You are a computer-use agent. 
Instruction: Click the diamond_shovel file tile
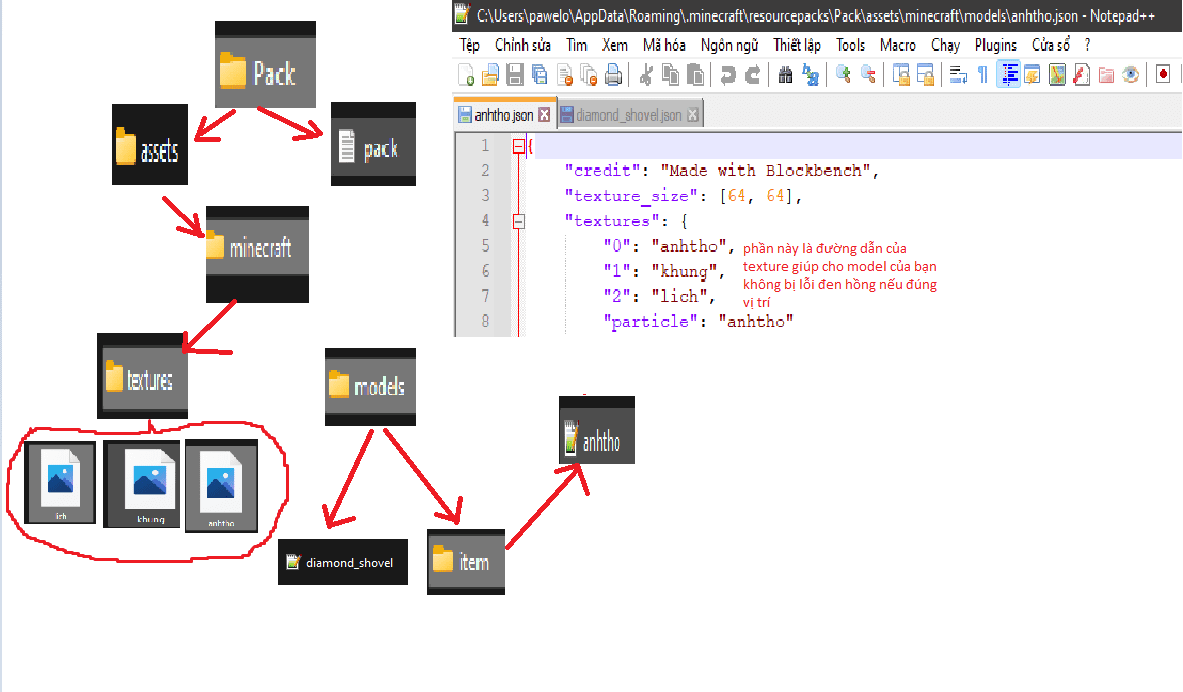tap(343, 562)
